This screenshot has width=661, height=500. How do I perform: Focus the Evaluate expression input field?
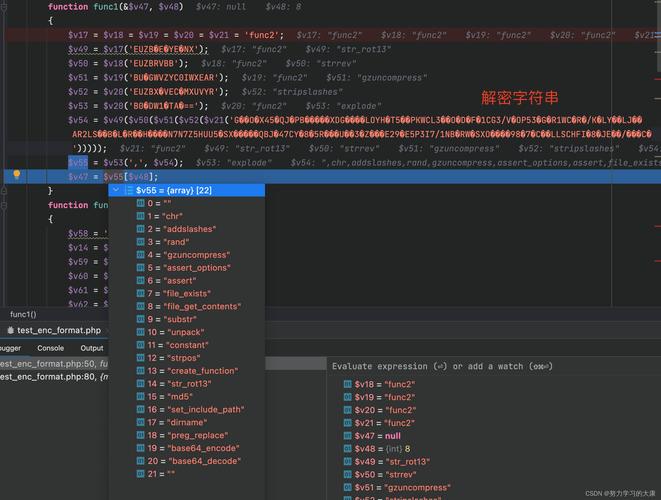tap(494, 366)
